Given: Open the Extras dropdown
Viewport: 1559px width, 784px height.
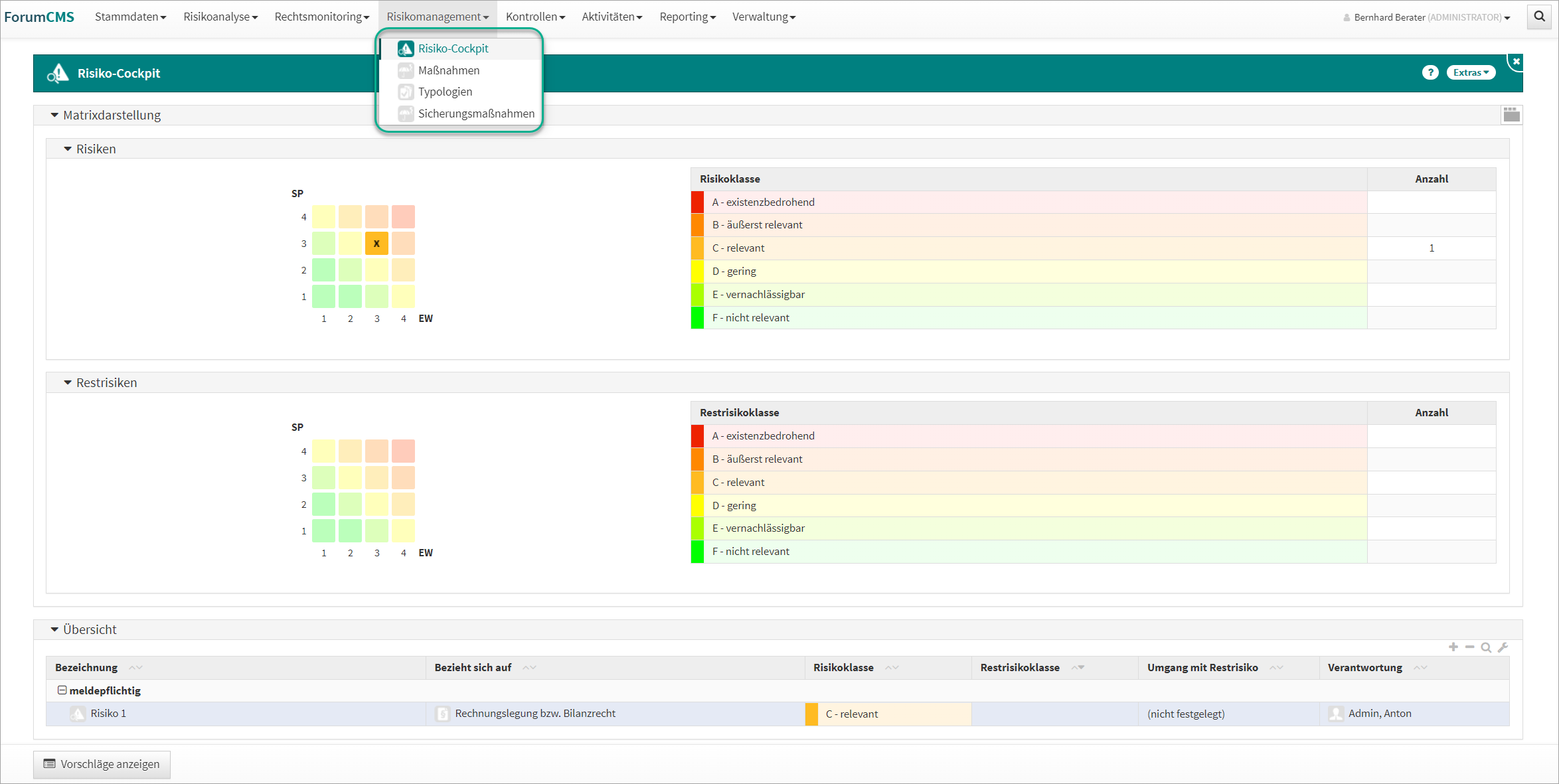Looking at the screenshot, I should click(1471, 72).
